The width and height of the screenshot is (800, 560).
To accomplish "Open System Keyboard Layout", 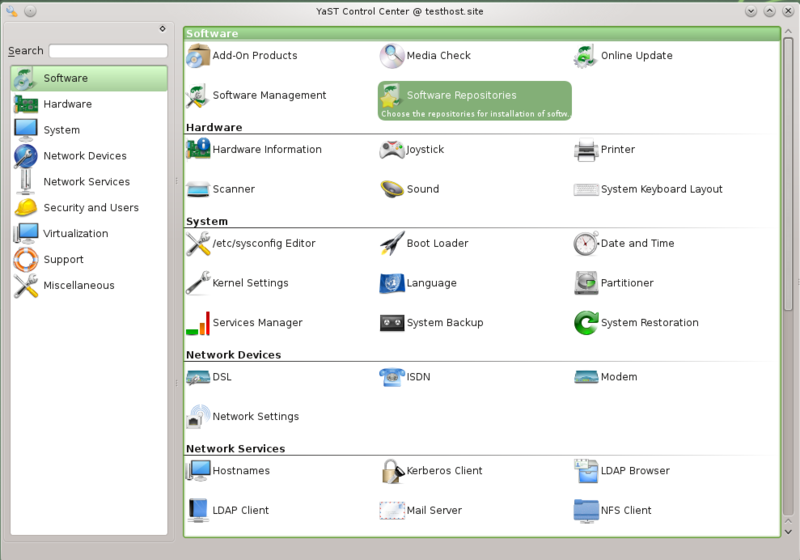I will [648, 189].
